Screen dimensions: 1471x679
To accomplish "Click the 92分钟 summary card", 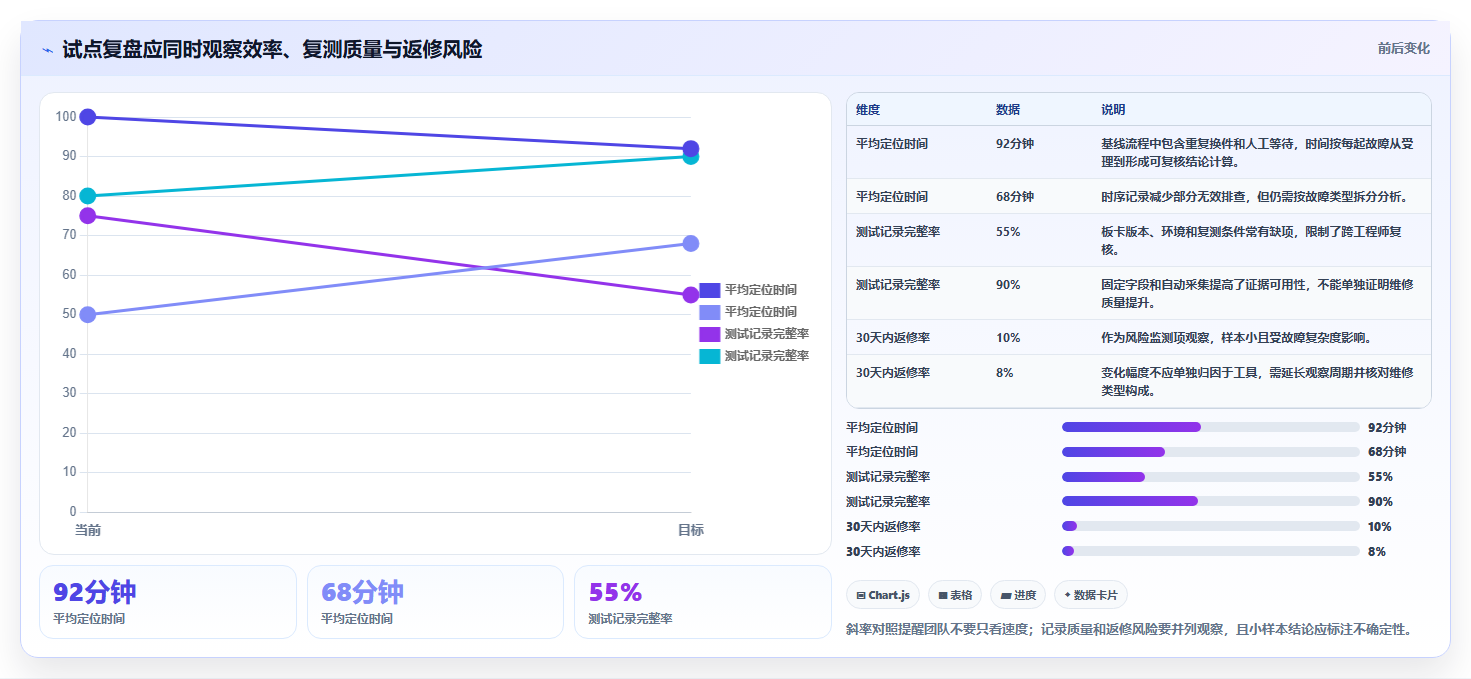I will (168, 602).
